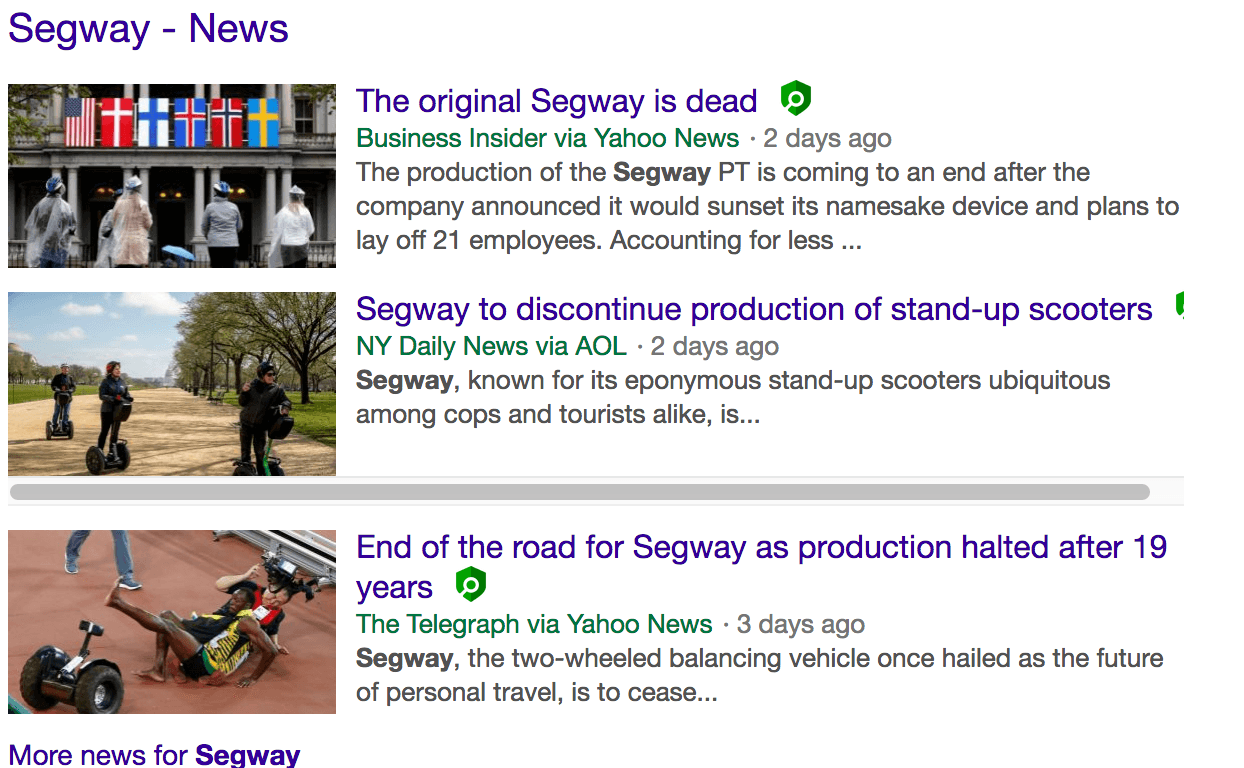
Task: Click the thumbnail of the sprinter falling over
Action: pyautogui.click(x=172, y=622)
